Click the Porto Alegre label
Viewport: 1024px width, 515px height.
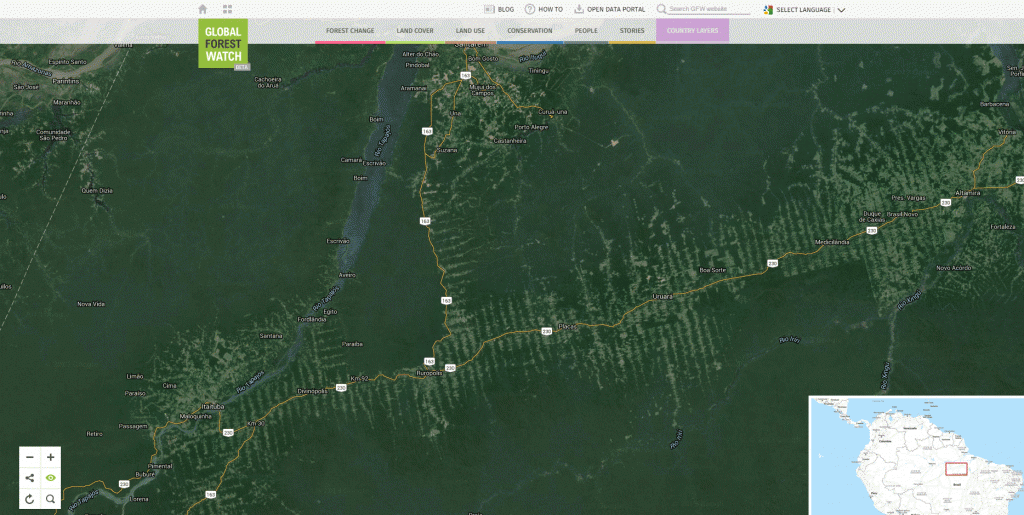pyautogui.click(x=531, y=127)
